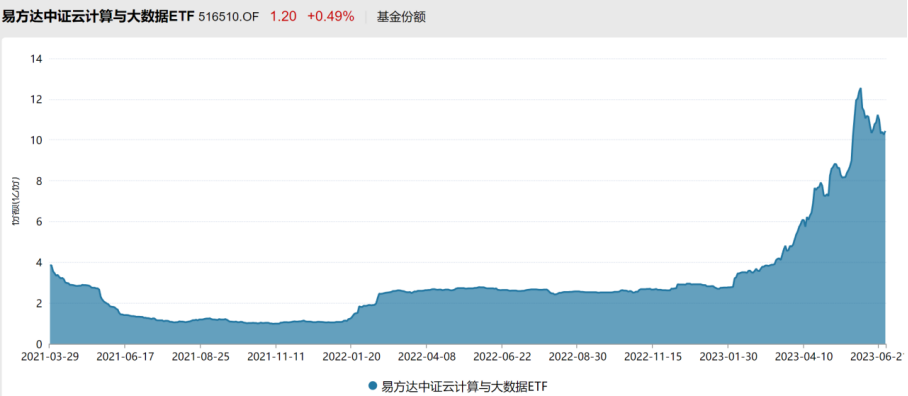
Task: Click the x-axis date 2023-01-30
Action: [x=728, y=358]
